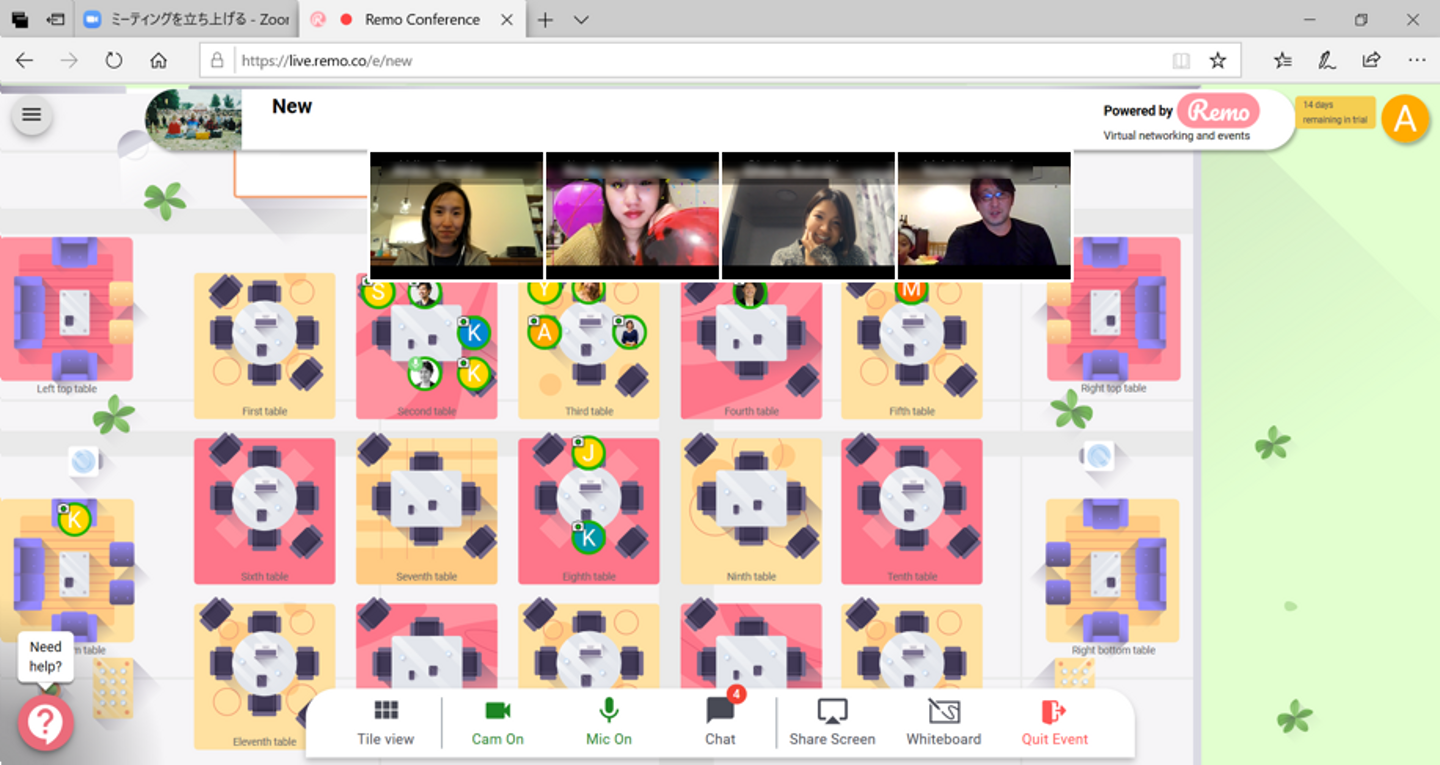Screen dimensions: 1440x765
Task: Click the Right top table label
Action: (x=1113, y=388)
